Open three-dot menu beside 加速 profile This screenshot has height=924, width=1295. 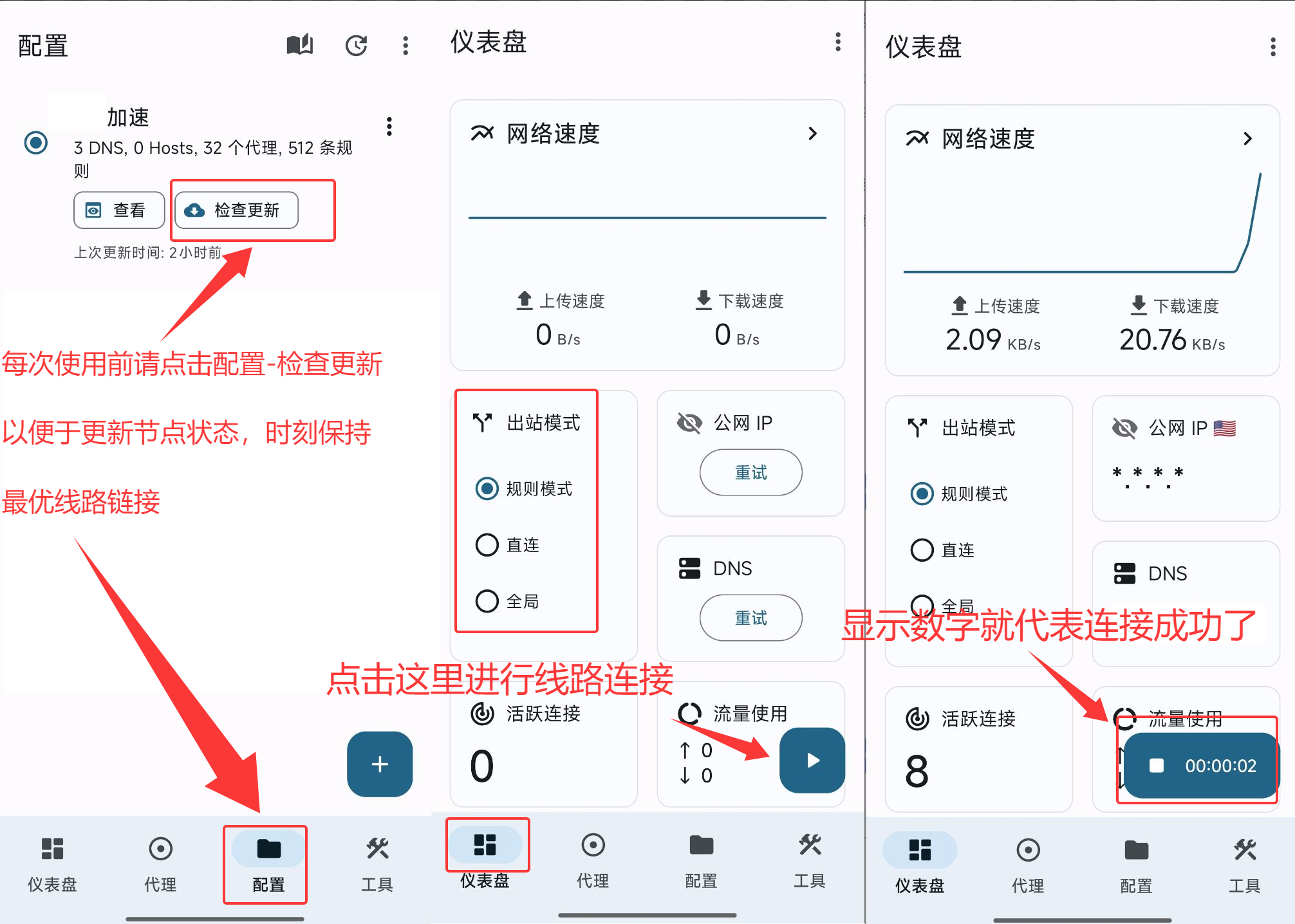[389, 127]
